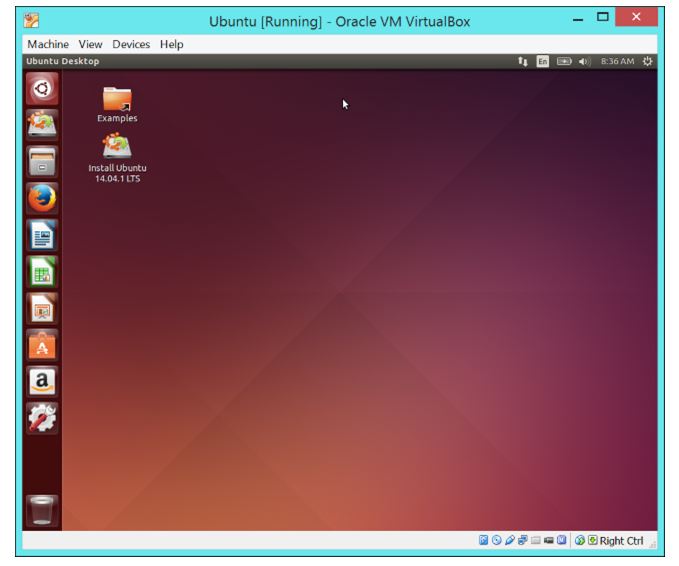The image size is (679, 566).
Task: Open the session power gear menu
Action: pyautogui.click(x=647, y=61)
